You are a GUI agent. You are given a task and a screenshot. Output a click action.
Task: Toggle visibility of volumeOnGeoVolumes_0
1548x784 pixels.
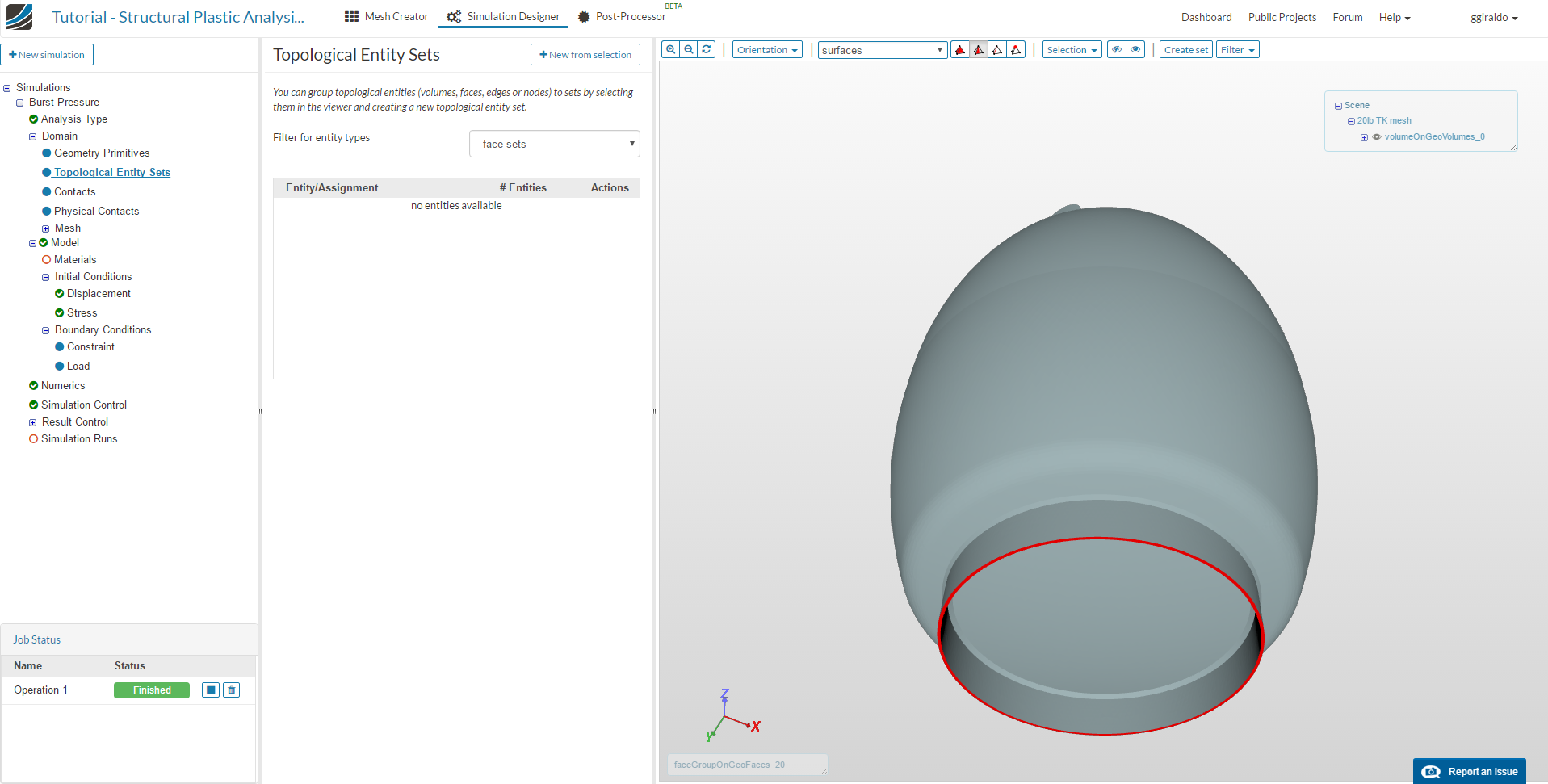point(1377,137)
